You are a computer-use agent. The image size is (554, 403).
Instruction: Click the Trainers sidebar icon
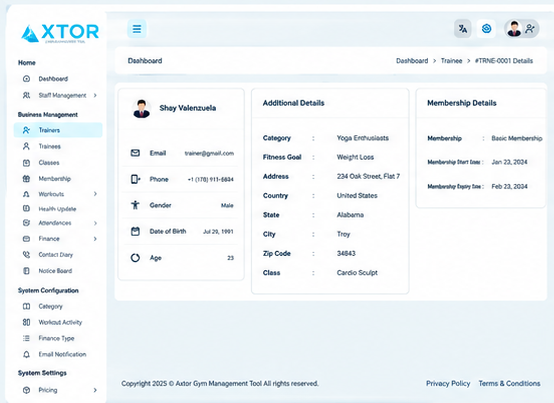pos(26,130)
